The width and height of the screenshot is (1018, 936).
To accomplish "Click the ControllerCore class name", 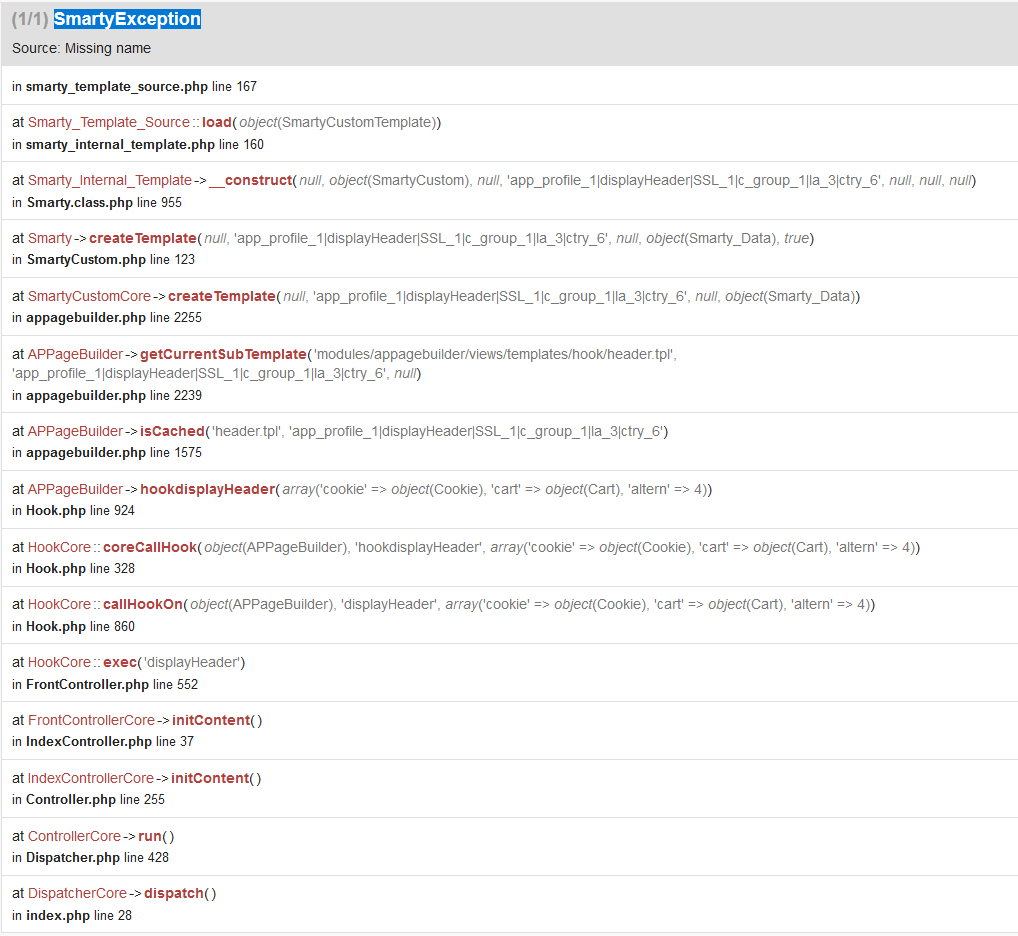I will (x=74, y=836).
